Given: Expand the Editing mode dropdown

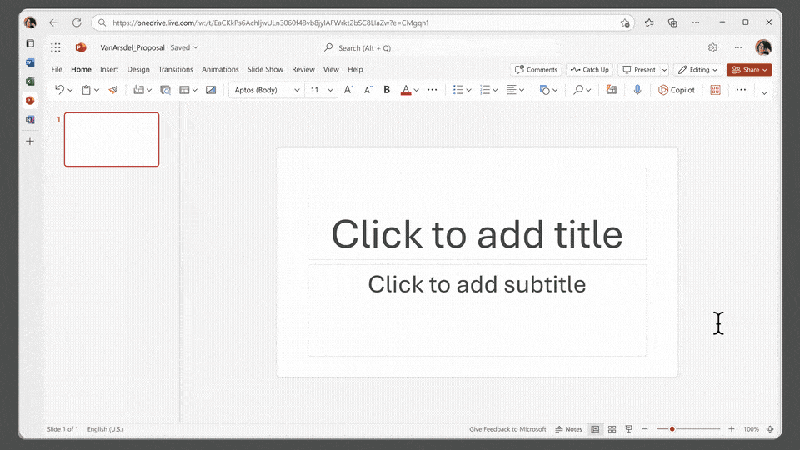Looking at the screenshot, I should pyautogui.click(x=697, y=70).
